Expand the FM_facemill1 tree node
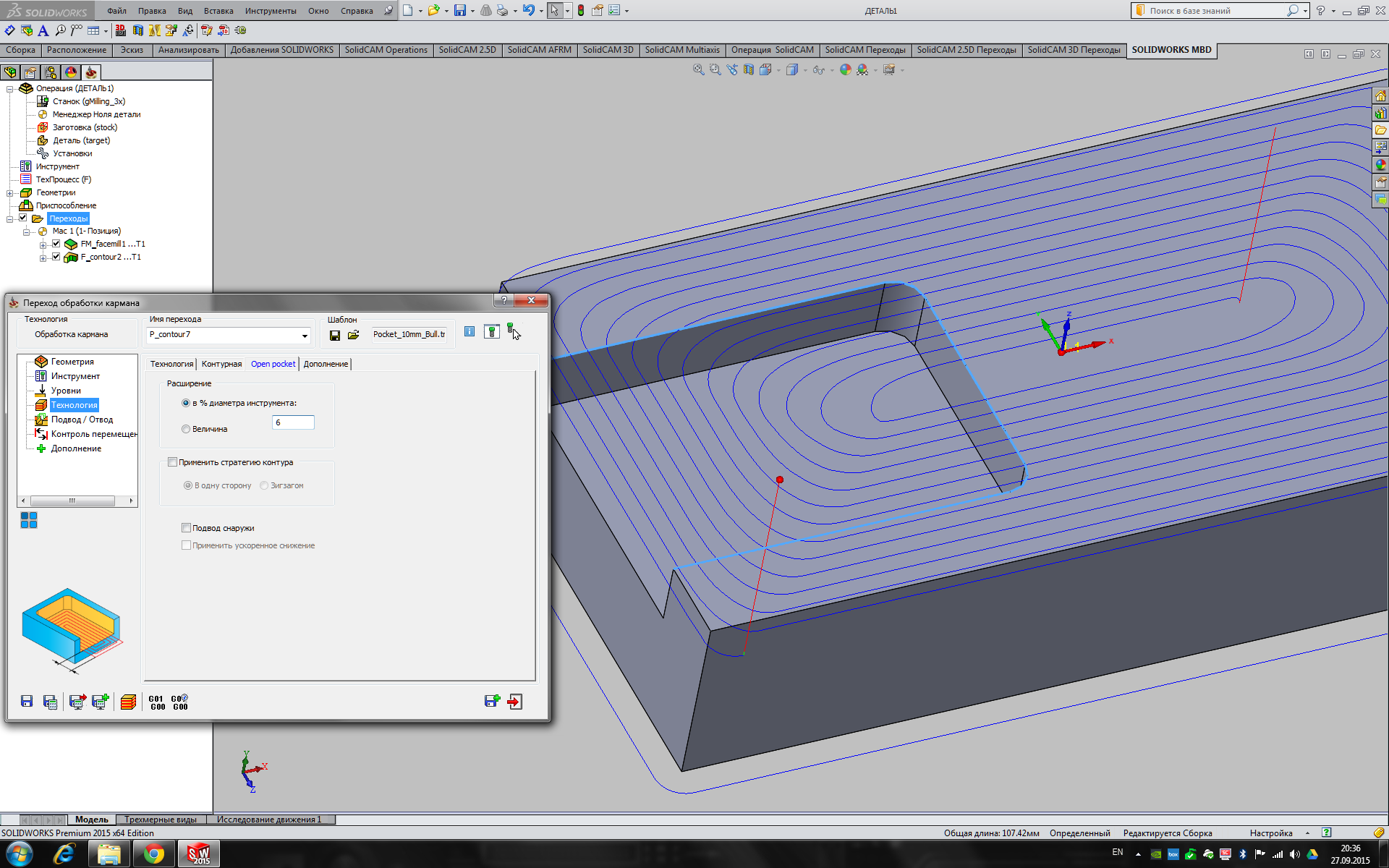The width and height of the screenshot is (1389, 868). pos(43,244)
